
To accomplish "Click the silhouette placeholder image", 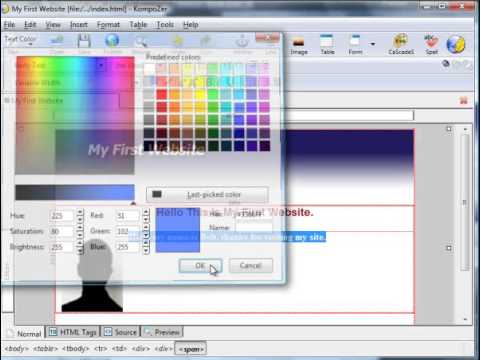I will pyautogui.click(x=92, y=275).
